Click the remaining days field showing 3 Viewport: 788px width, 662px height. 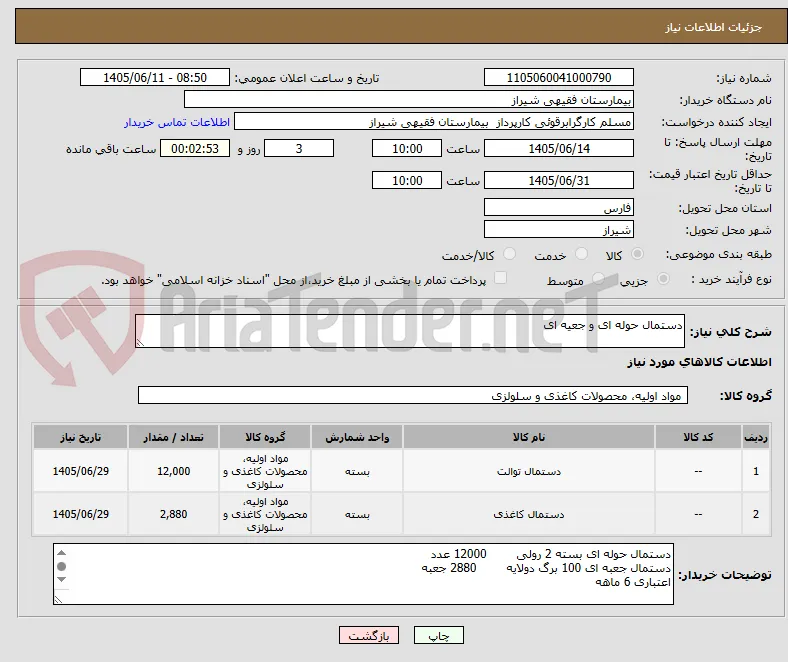pyautogui.click(x=299, y=148)
